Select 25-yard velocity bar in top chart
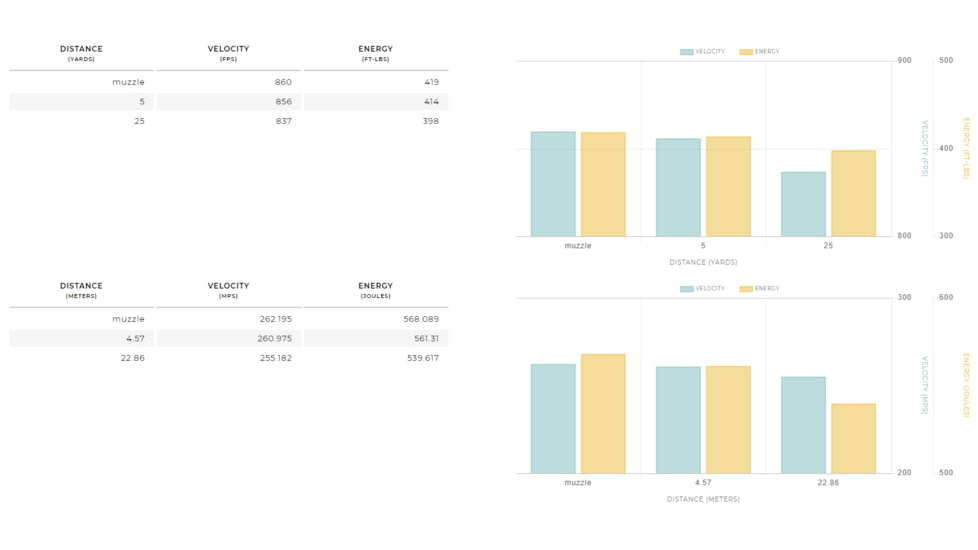This screenshot has height=550, width=978. point(803,205)
